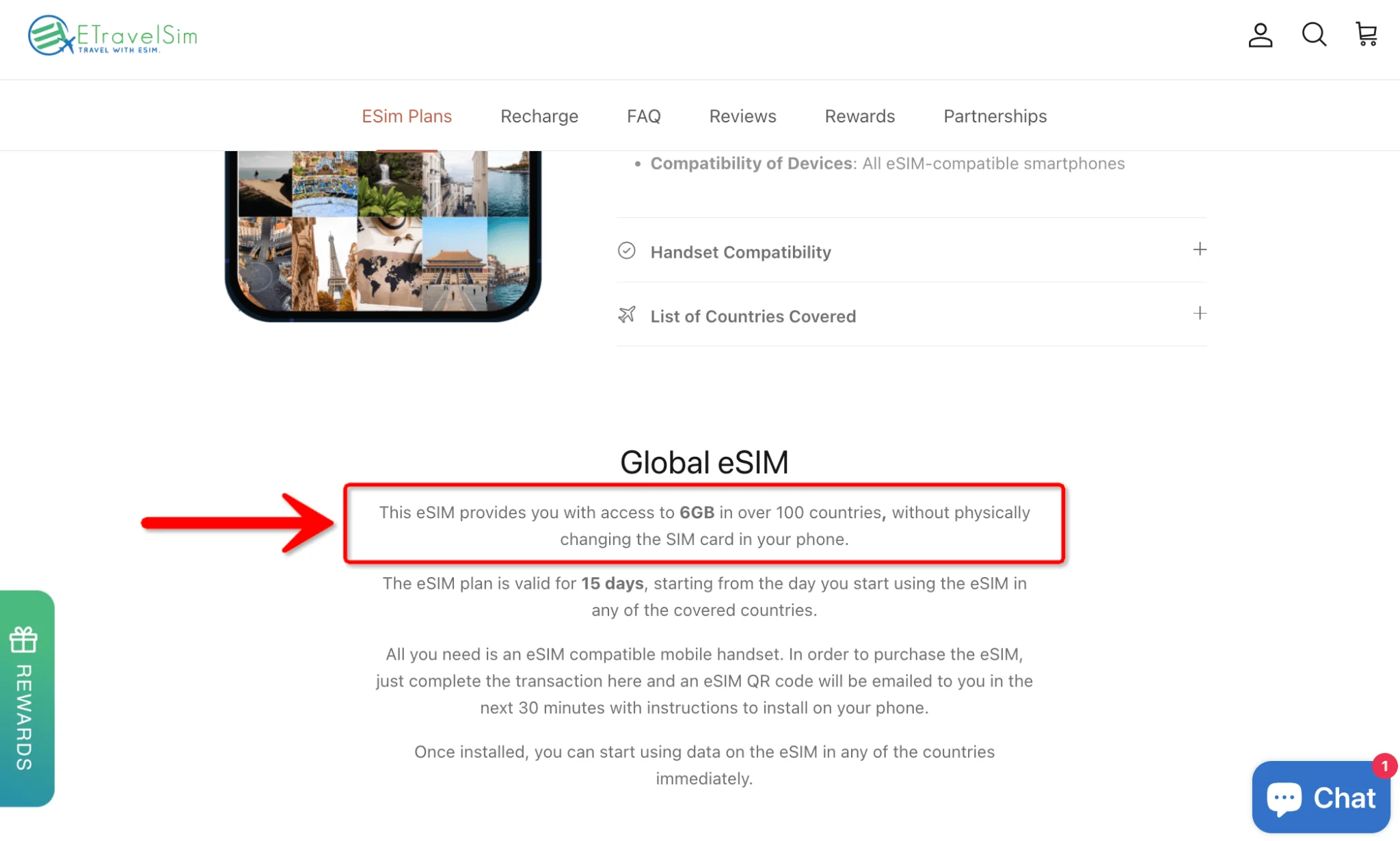Click the checkmark icon near Handset Compatibility
Image resolution: width=1400 pixels, height=841 pixels.
pos(627,251)
